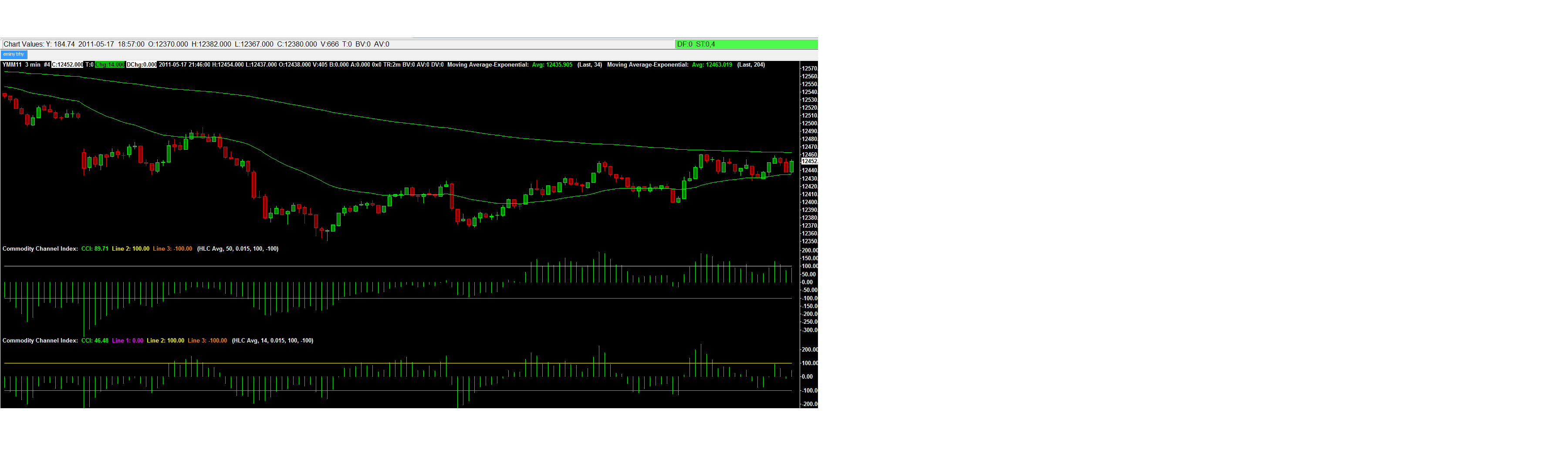Click the magenta 'Line 1: 0.00' label
This screenshot has width=1568, height=470.
[x=127, y=340]
